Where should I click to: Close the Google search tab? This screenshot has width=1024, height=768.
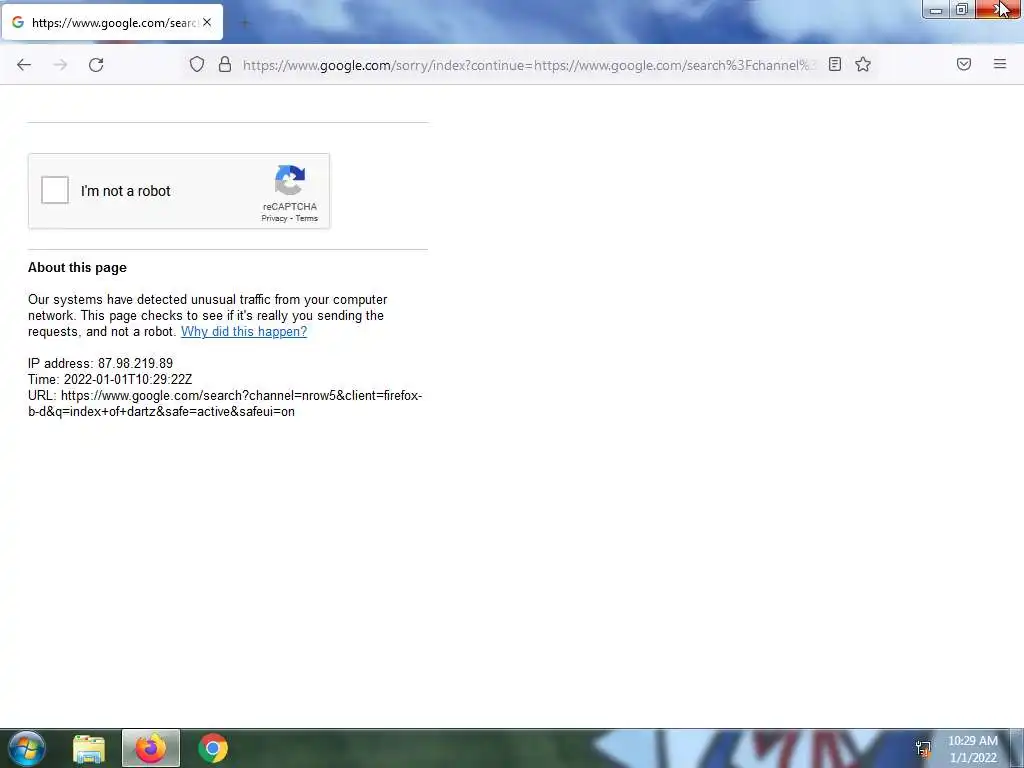[x=207, y=22]
